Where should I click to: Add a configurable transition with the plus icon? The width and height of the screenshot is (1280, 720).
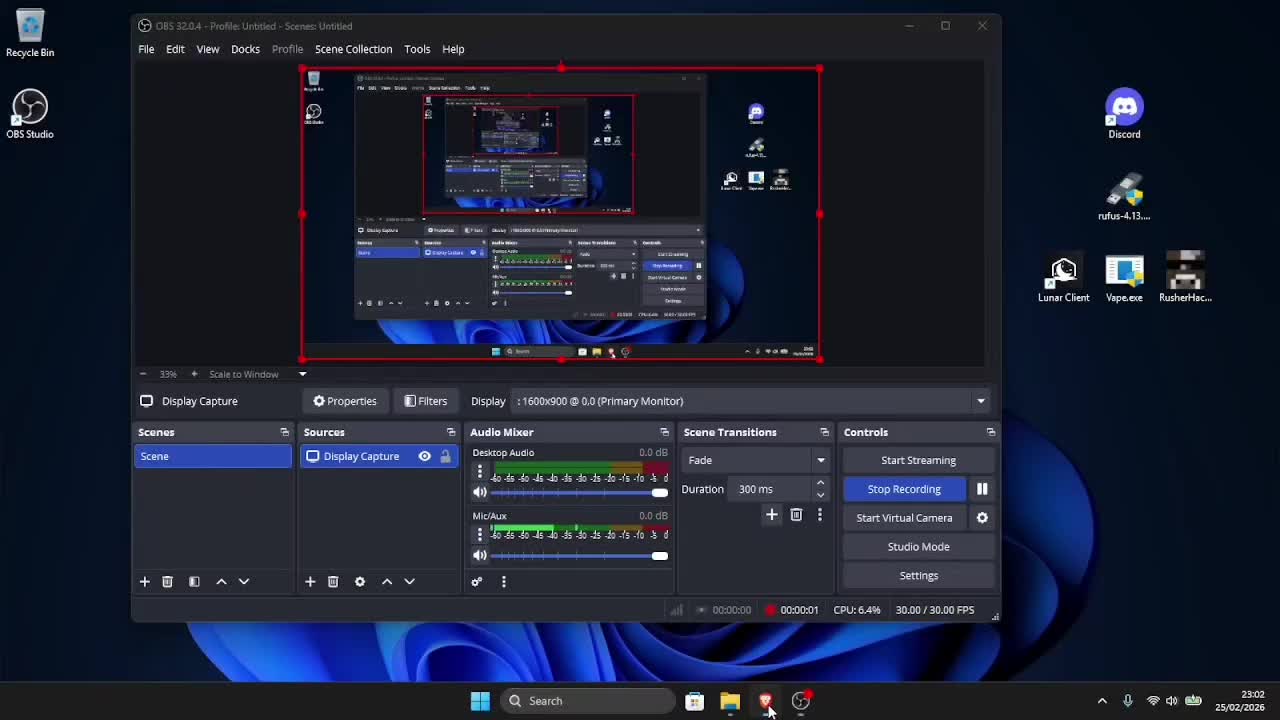771,514
